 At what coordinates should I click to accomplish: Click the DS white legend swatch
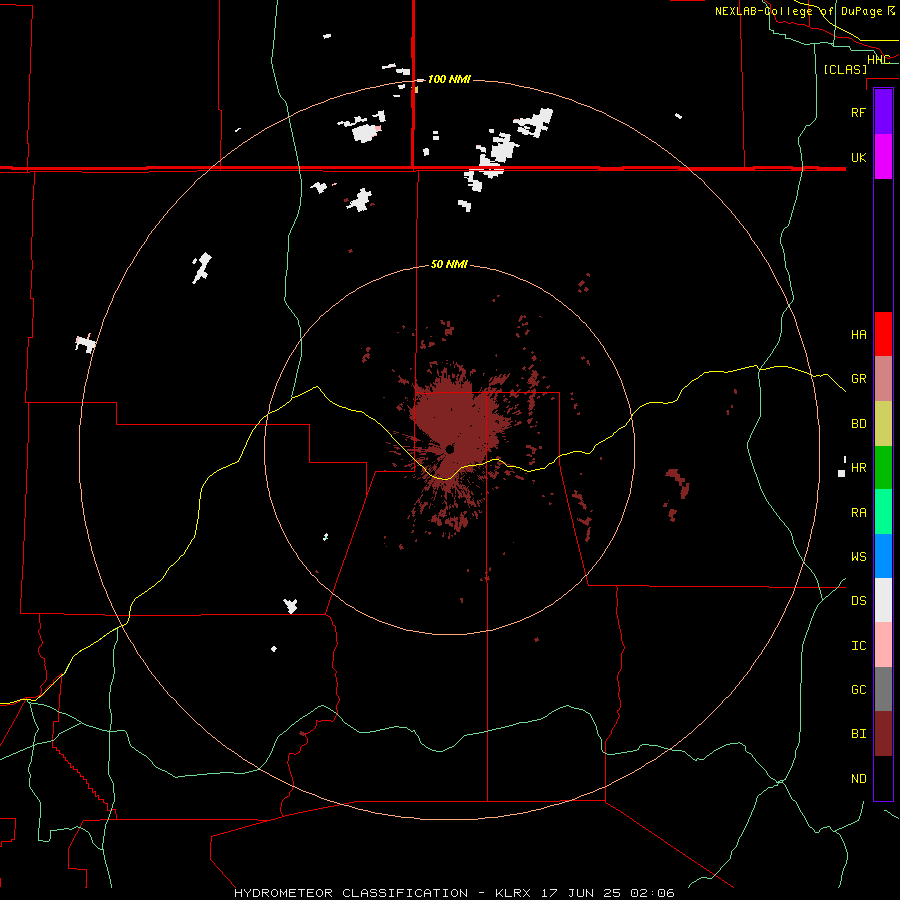(883, 600)
